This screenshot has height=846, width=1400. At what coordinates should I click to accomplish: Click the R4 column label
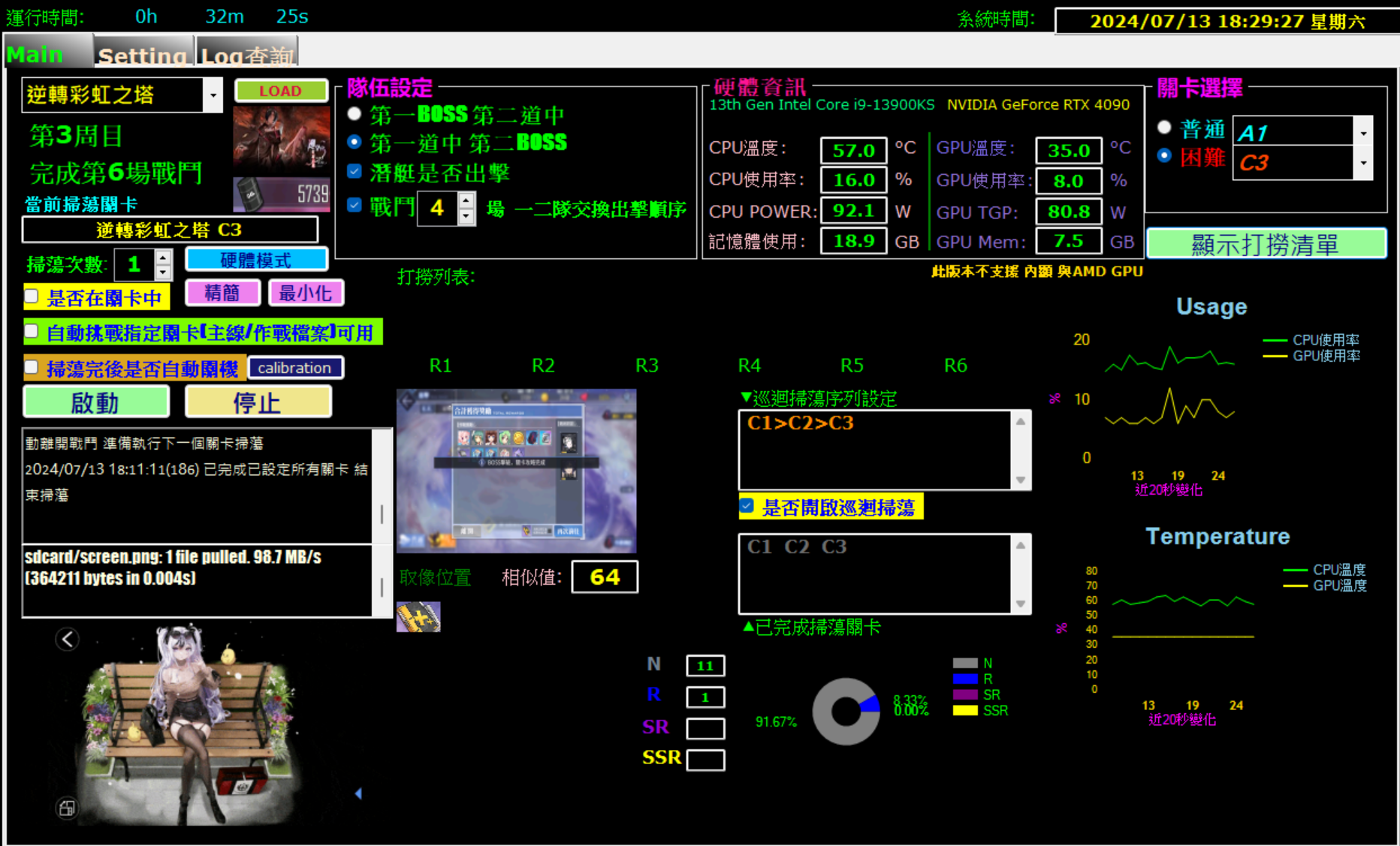(x=750, y=366)
